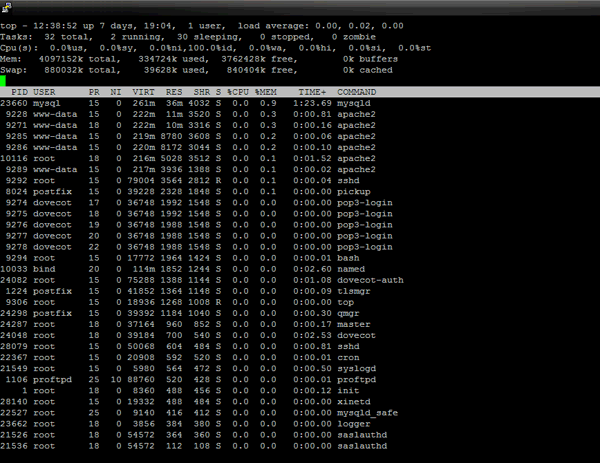Select the mysqld process row
The width and height of the screenshot is (600, 463).
[200, 103]
